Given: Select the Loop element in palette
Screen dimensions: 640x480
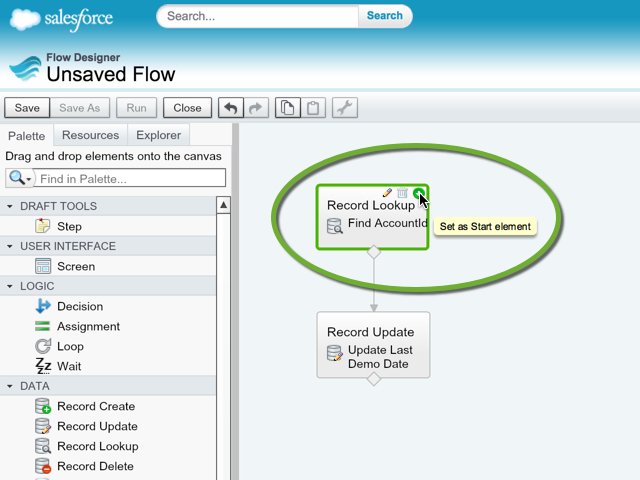Looking at the screenshot, I should coord(70,346).
